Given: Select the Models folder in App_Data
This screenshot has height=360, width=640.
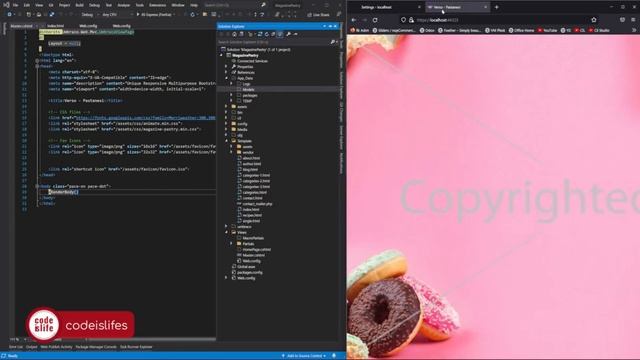Looking at the screenshot, I should [248, 89].
